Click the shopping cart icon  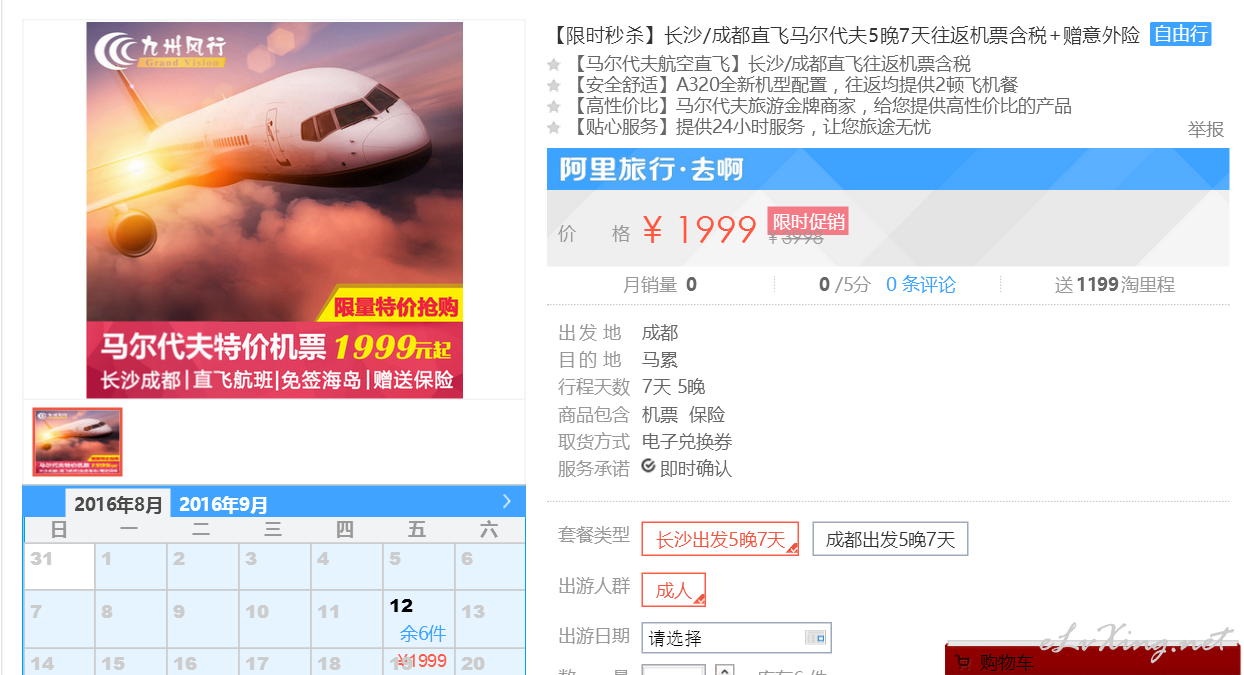[x=962, y=661]
